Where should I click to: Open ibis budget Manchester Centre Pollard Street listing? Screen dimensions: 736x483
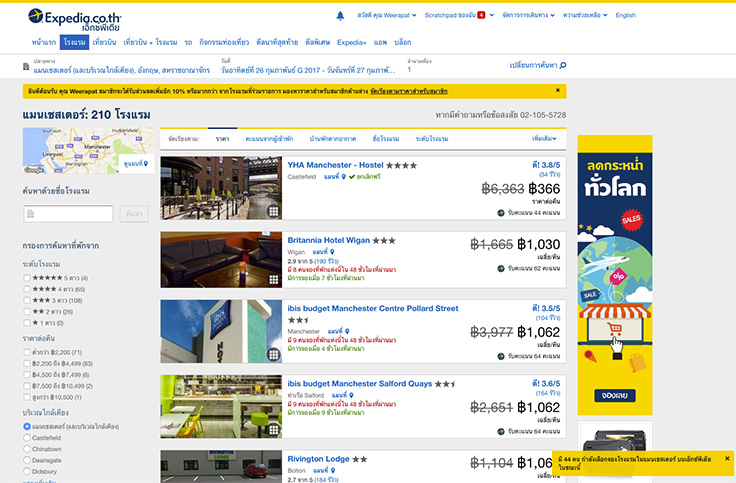(x=373, y=308)
